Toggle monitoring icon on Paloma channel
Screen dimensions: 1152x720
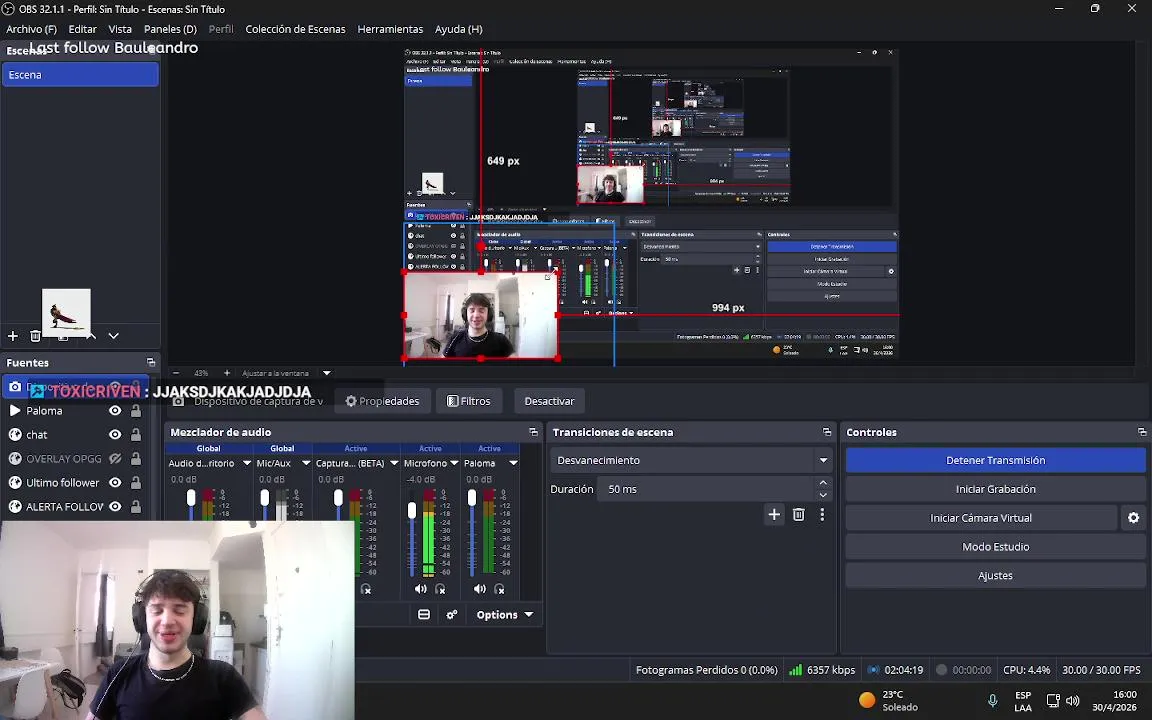[x=500, y=588]
